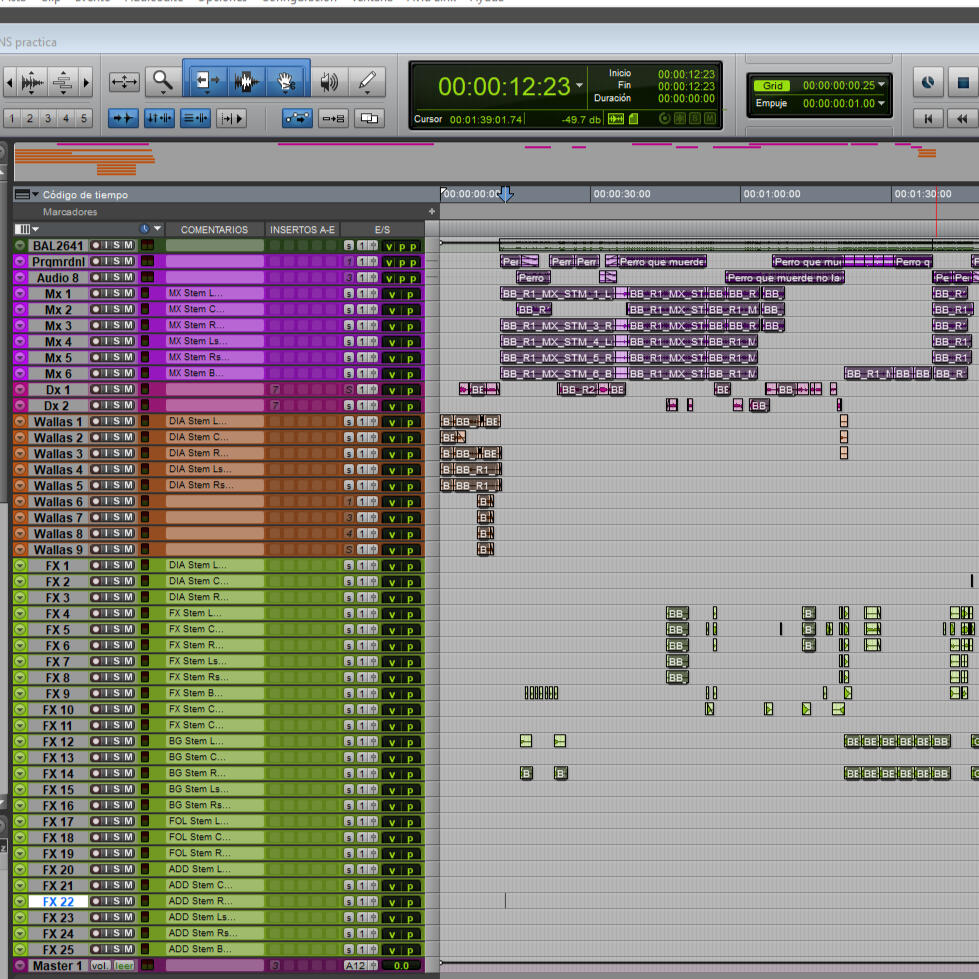Click the Zoom Toggle four-arrow icon
Screen dimensions: 979x979
(124, 82)
